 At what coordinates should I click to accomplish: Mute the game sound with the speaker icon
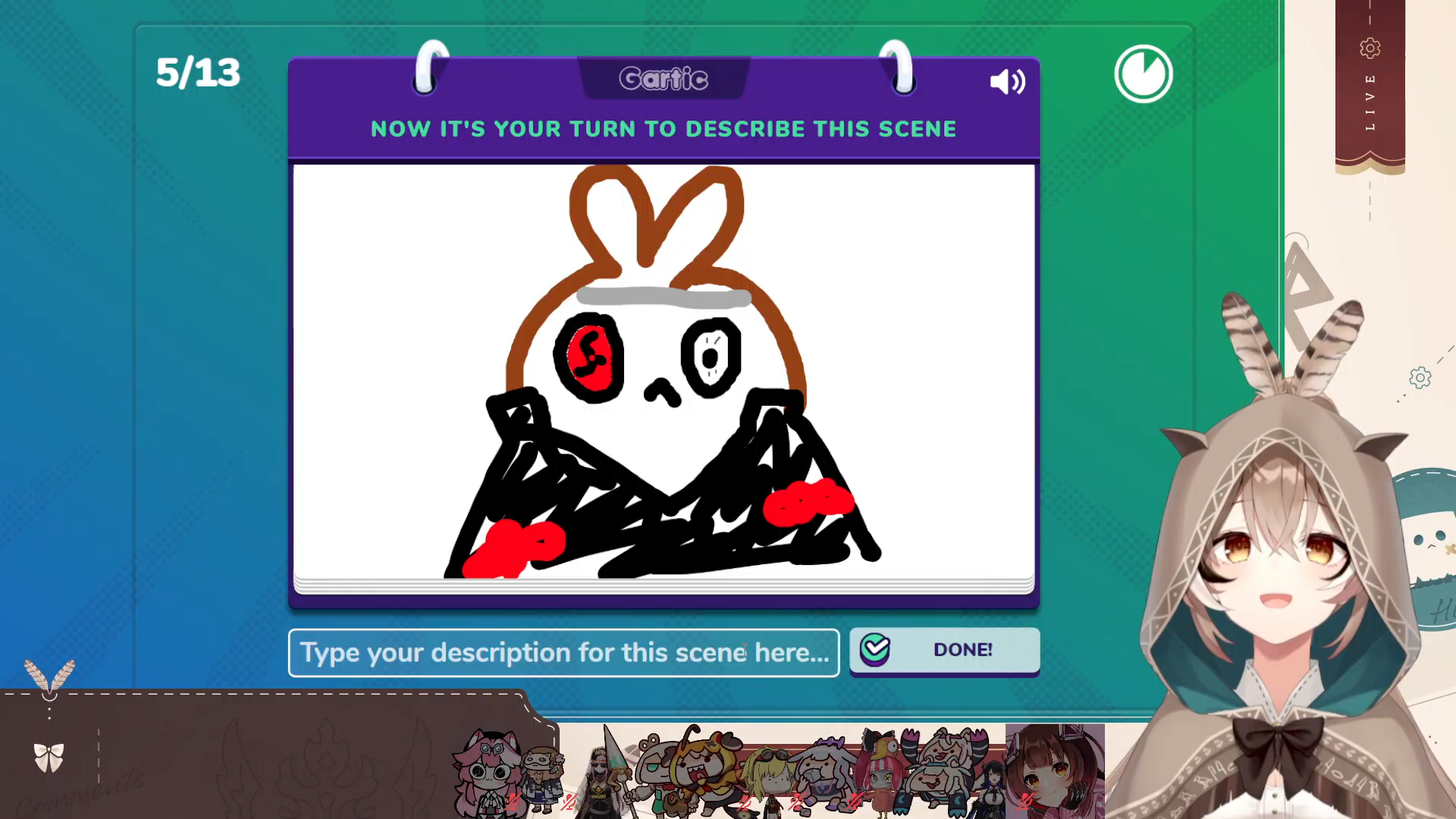click(x=1007, y=81)
